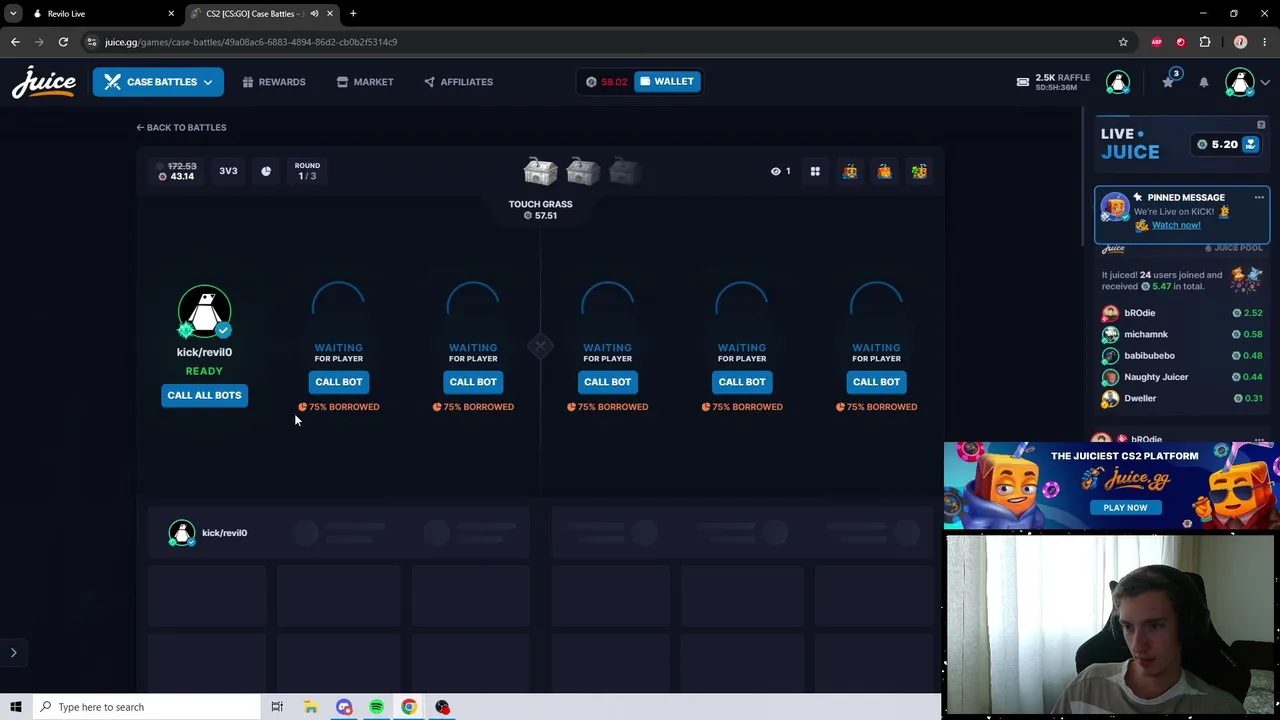This screenshot has width=1280, height=720.
Task: Open the notifications bell
Action: pyautogui.click(x=1204, y=82)
